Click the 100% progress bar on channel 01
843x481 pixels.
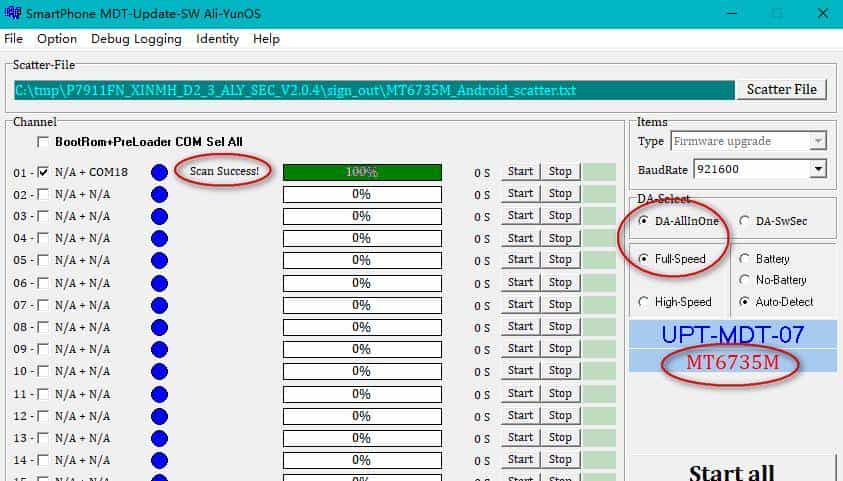click(362, 172)
